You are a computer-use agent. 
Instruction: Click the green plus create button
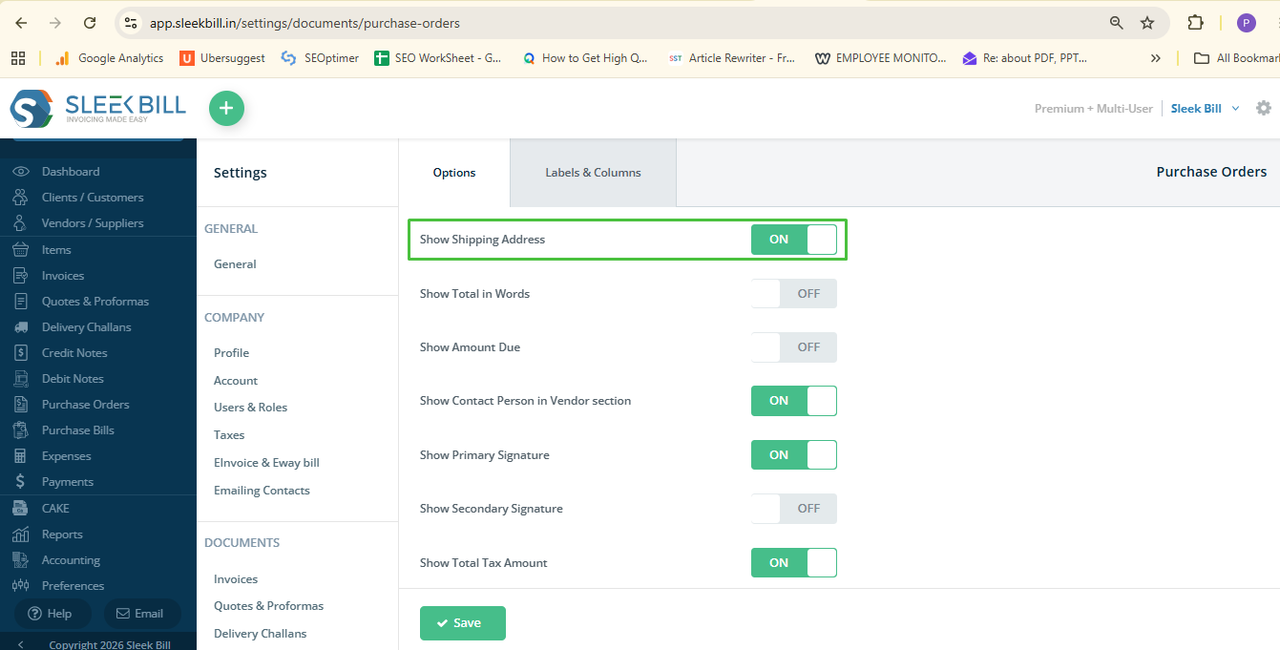pyautogui.click(x=226, y=108)
